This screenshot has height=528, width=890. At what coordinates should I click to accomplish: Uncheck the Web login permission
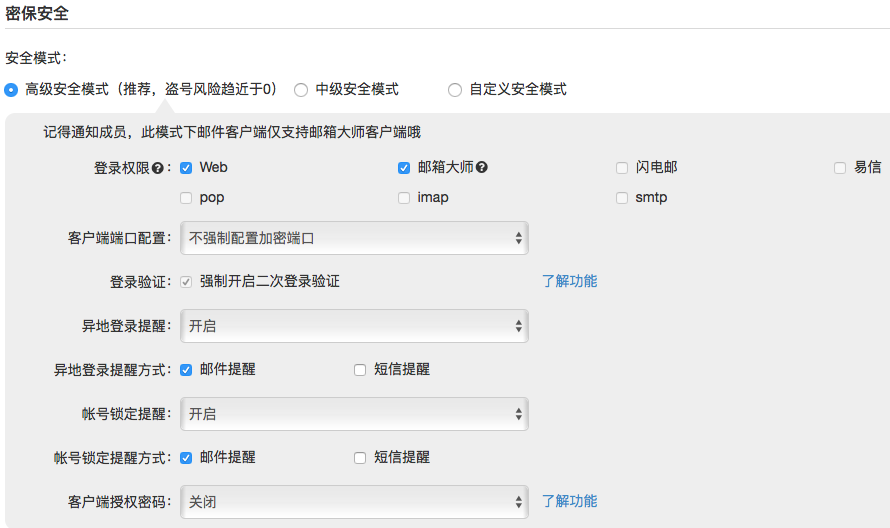click(186, 168)
